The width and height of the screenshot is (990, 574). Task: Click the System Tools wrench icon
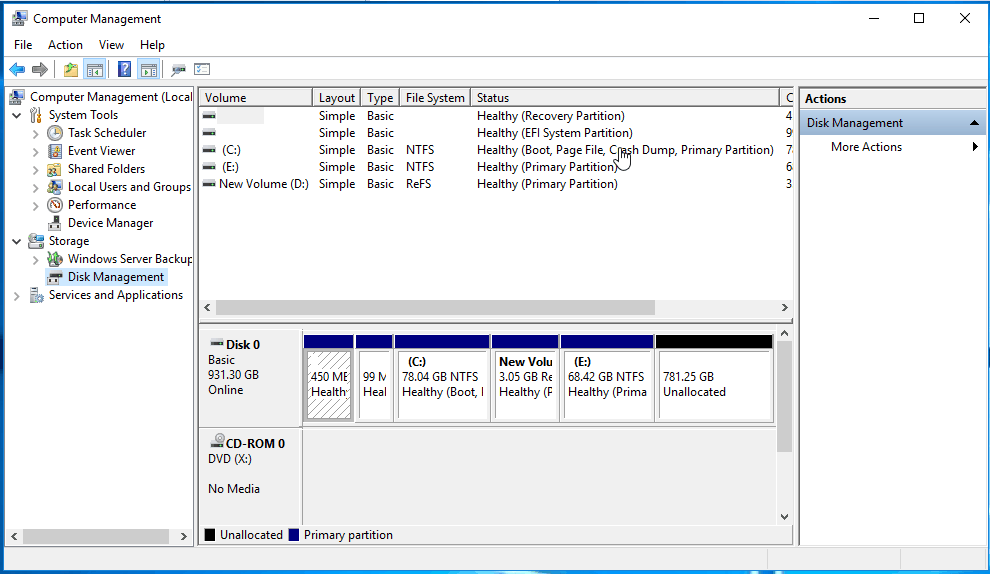click(x=37, y=115)
